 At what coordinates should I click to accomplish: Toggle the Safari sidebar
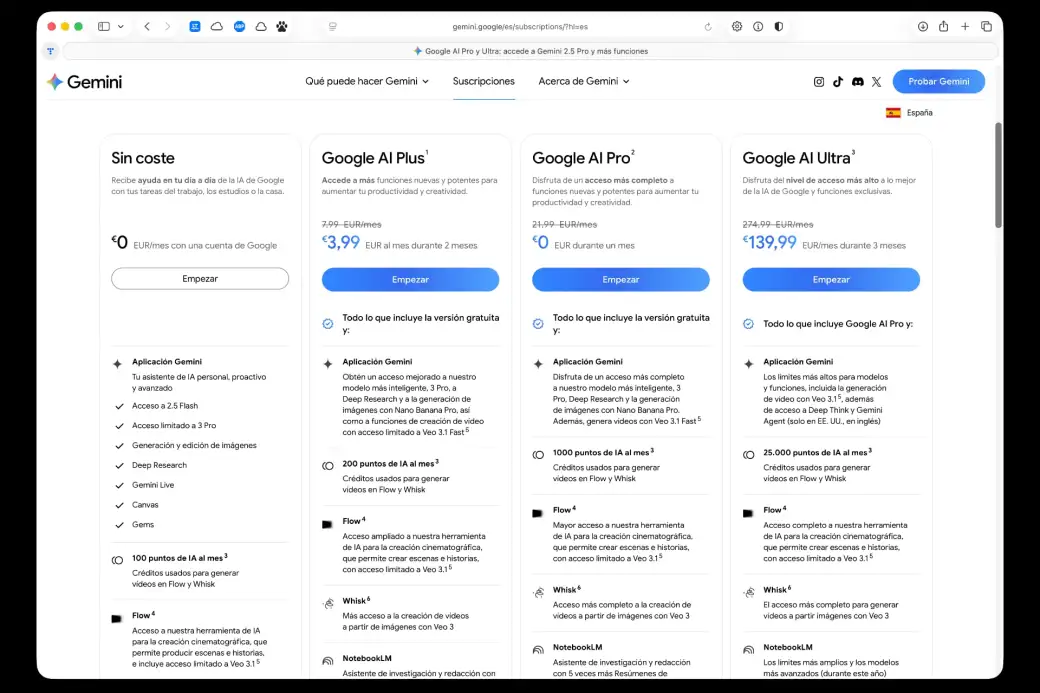[x=104, y=26]
